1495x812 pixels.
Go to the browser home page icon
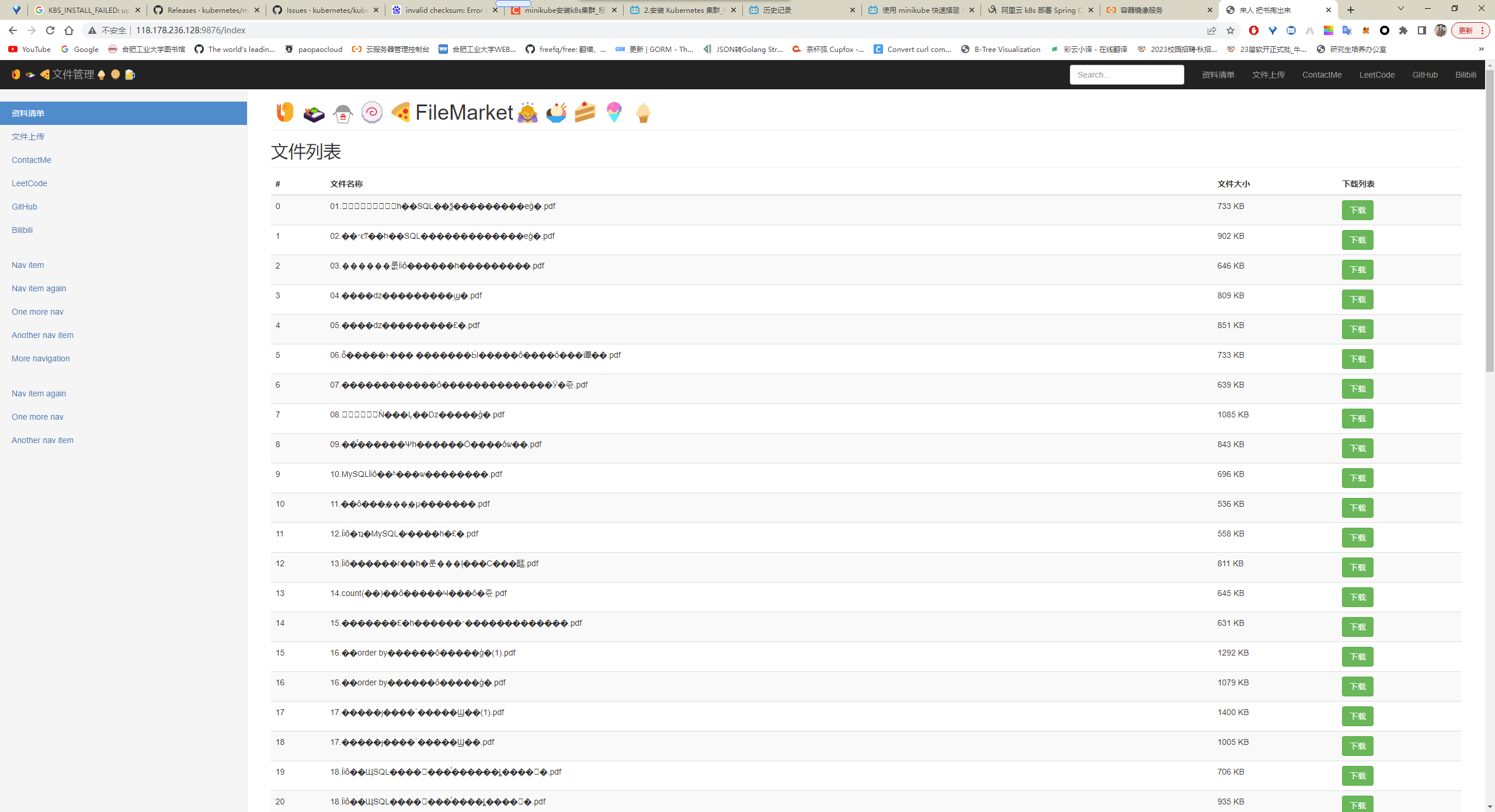(69, 30)
